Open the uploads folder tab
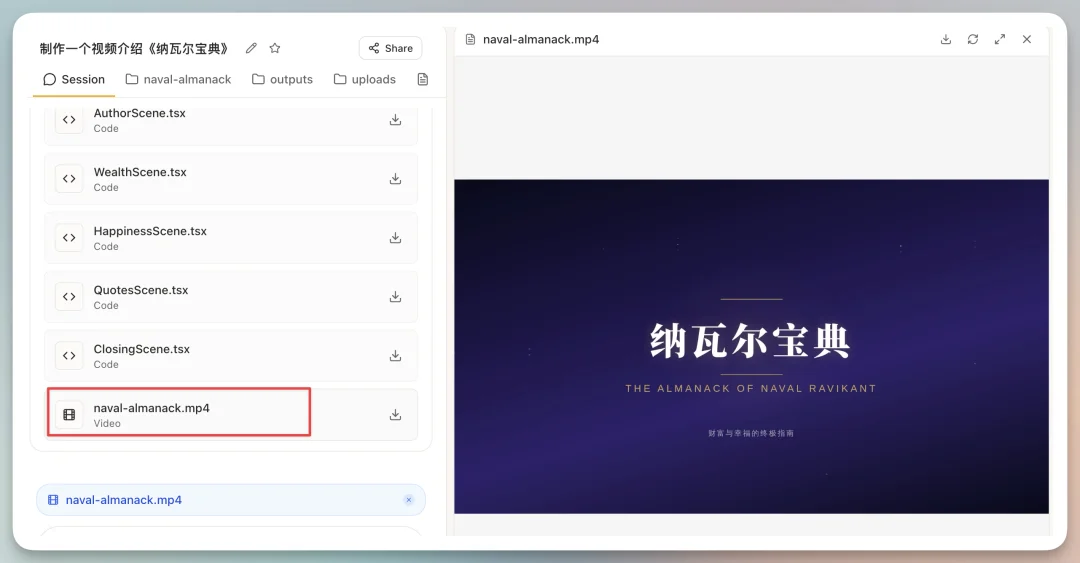Image resolution: width=1080 pixels, height=563 pixels. (x=364, y=79)
